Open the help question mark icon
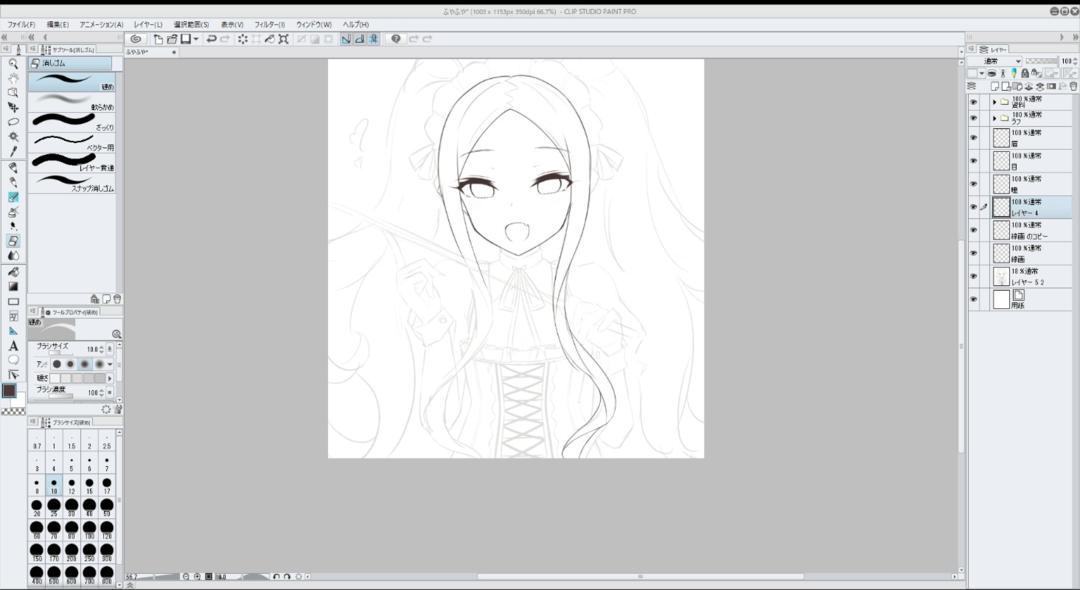The width and height of the screenshot is (1080, 590). (x=395, y=39)
